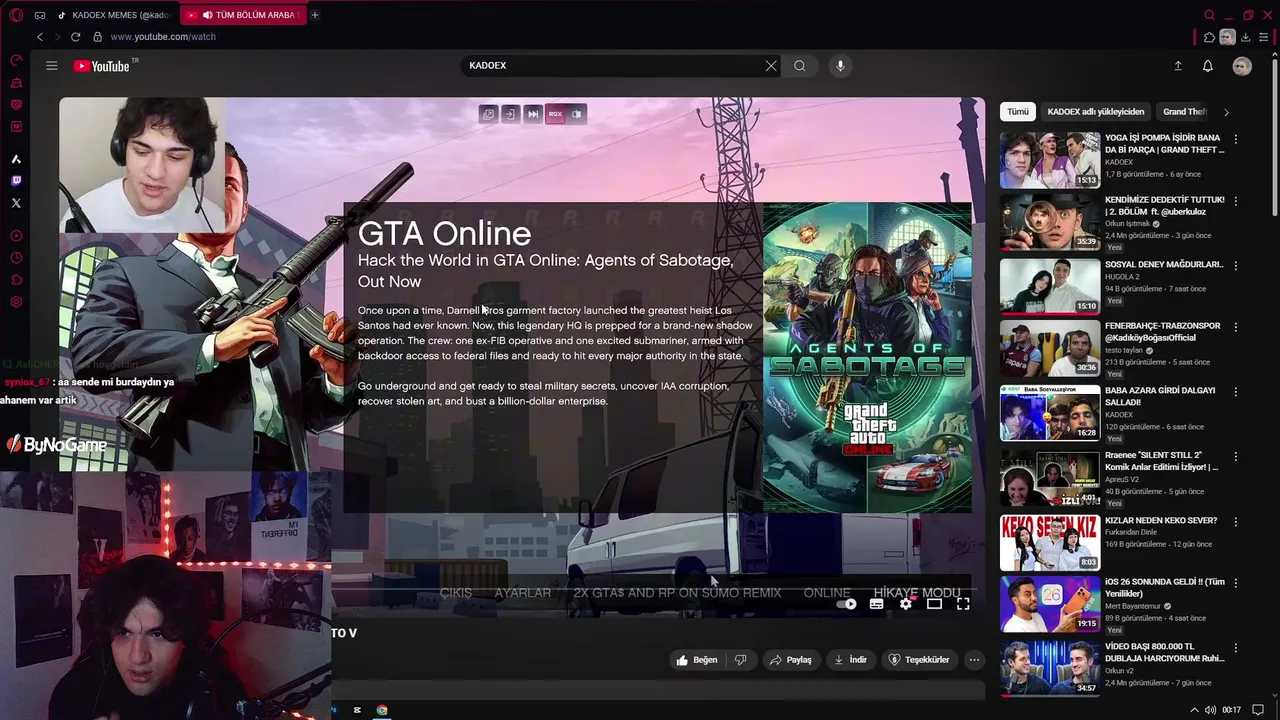Reload the page
The height and width of the screenshot is (720, 1280).
[x=75, y=37]
